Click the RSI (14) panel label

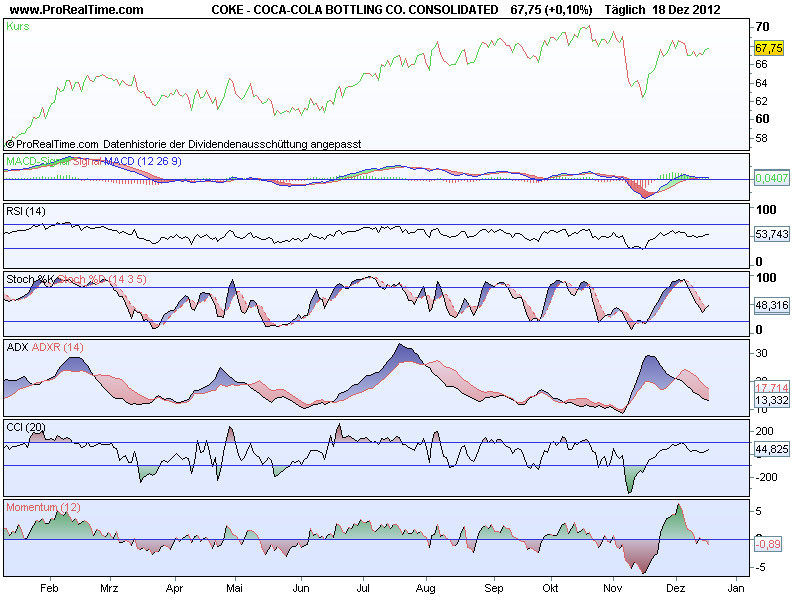click(x=26, y=211)
